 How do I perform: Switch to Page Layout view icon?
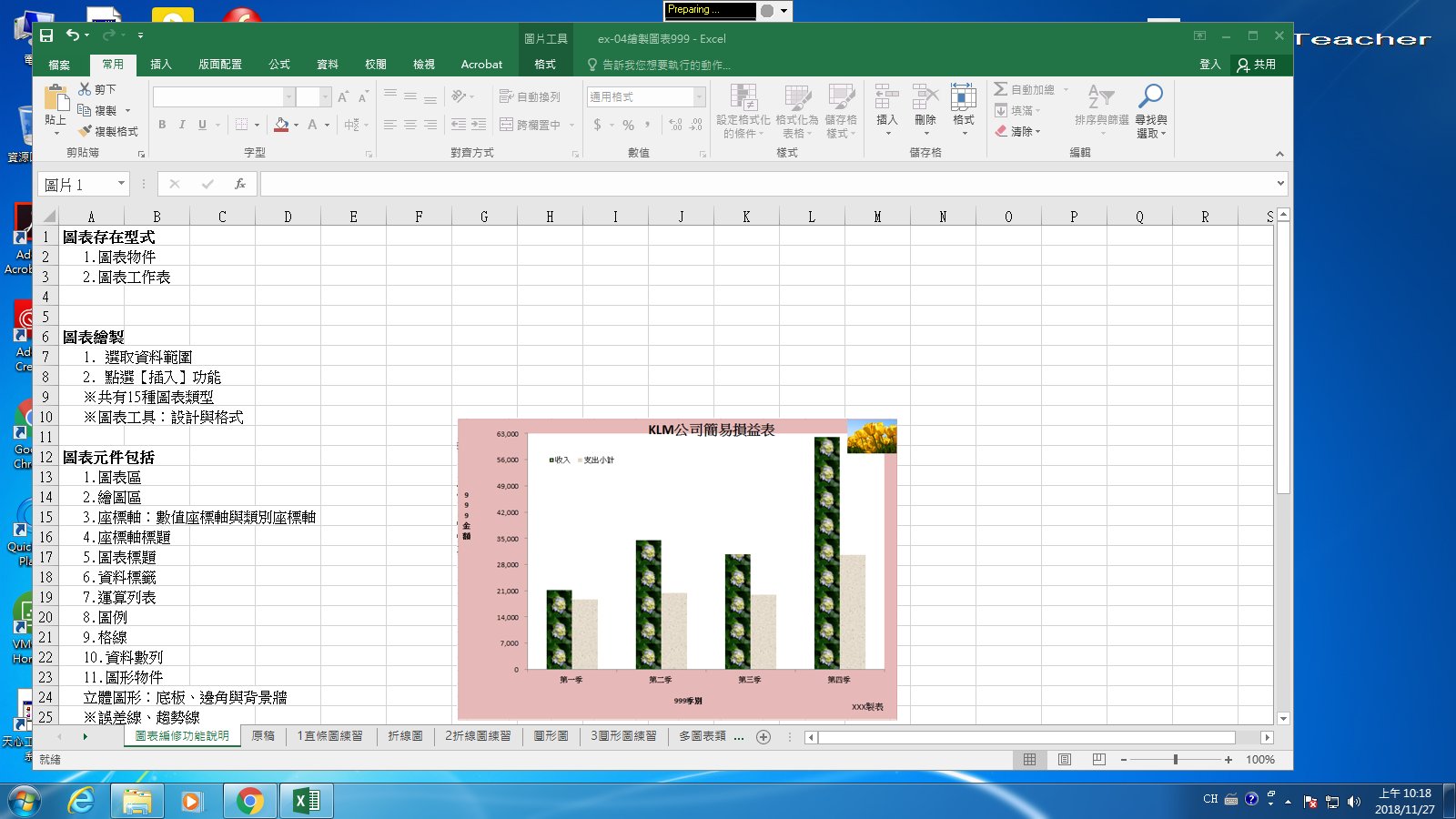(1065, 759)
